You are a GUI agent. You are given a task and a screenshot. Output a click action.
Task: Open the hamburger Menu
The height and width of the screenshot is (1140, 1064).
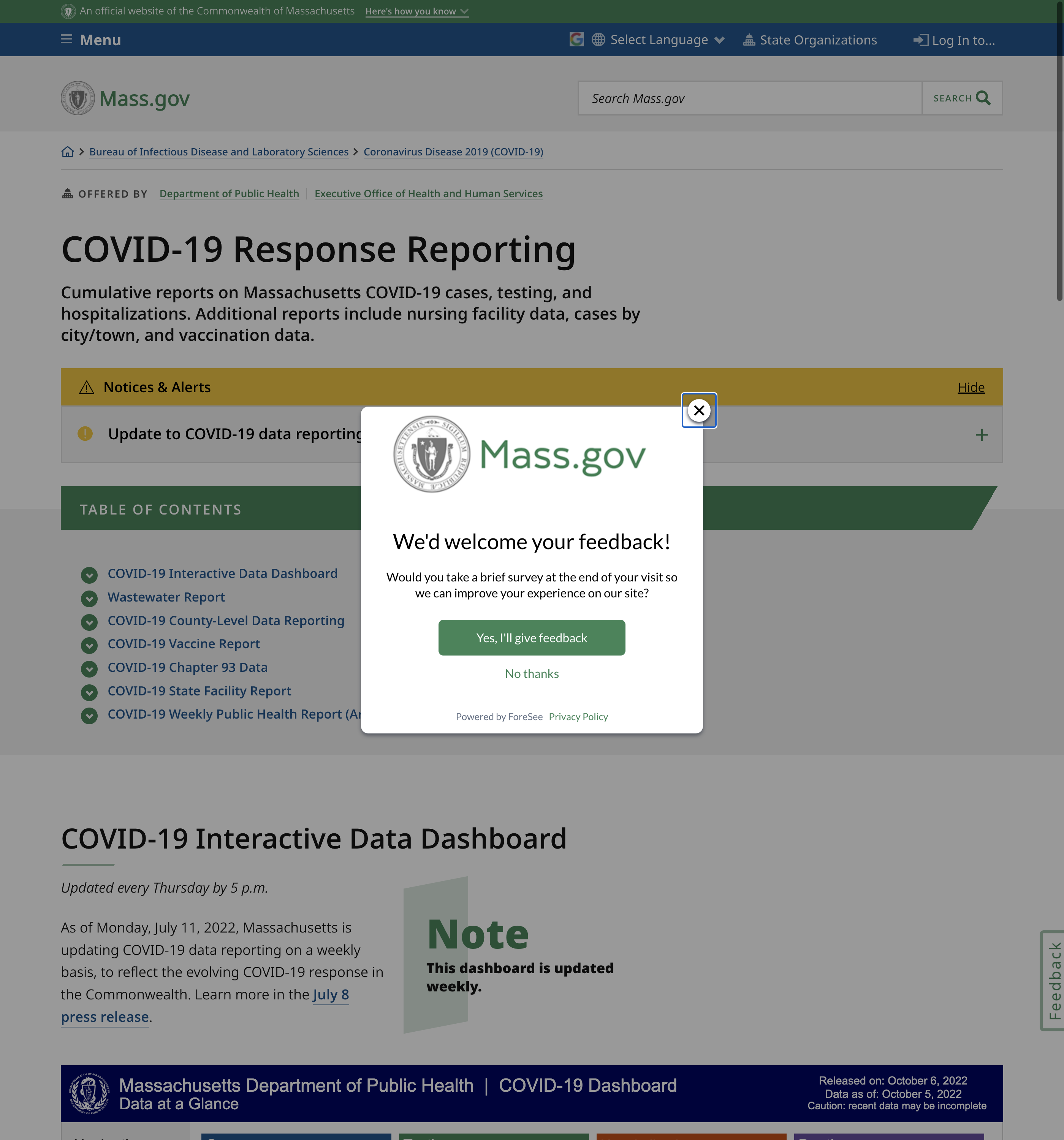[x=91, y=40]
